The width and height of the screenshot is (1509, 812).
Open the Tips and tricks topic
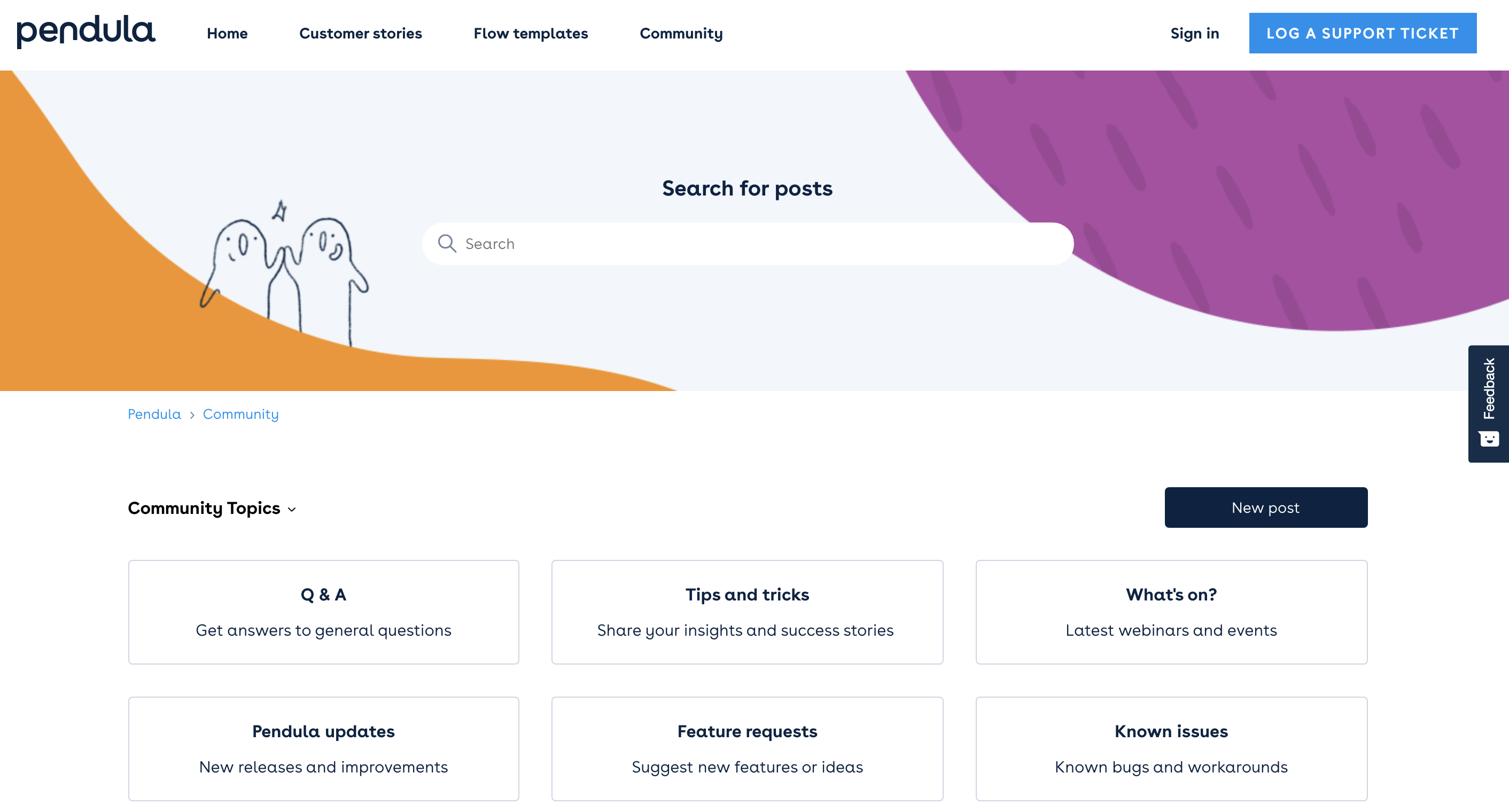click(747, 612)
